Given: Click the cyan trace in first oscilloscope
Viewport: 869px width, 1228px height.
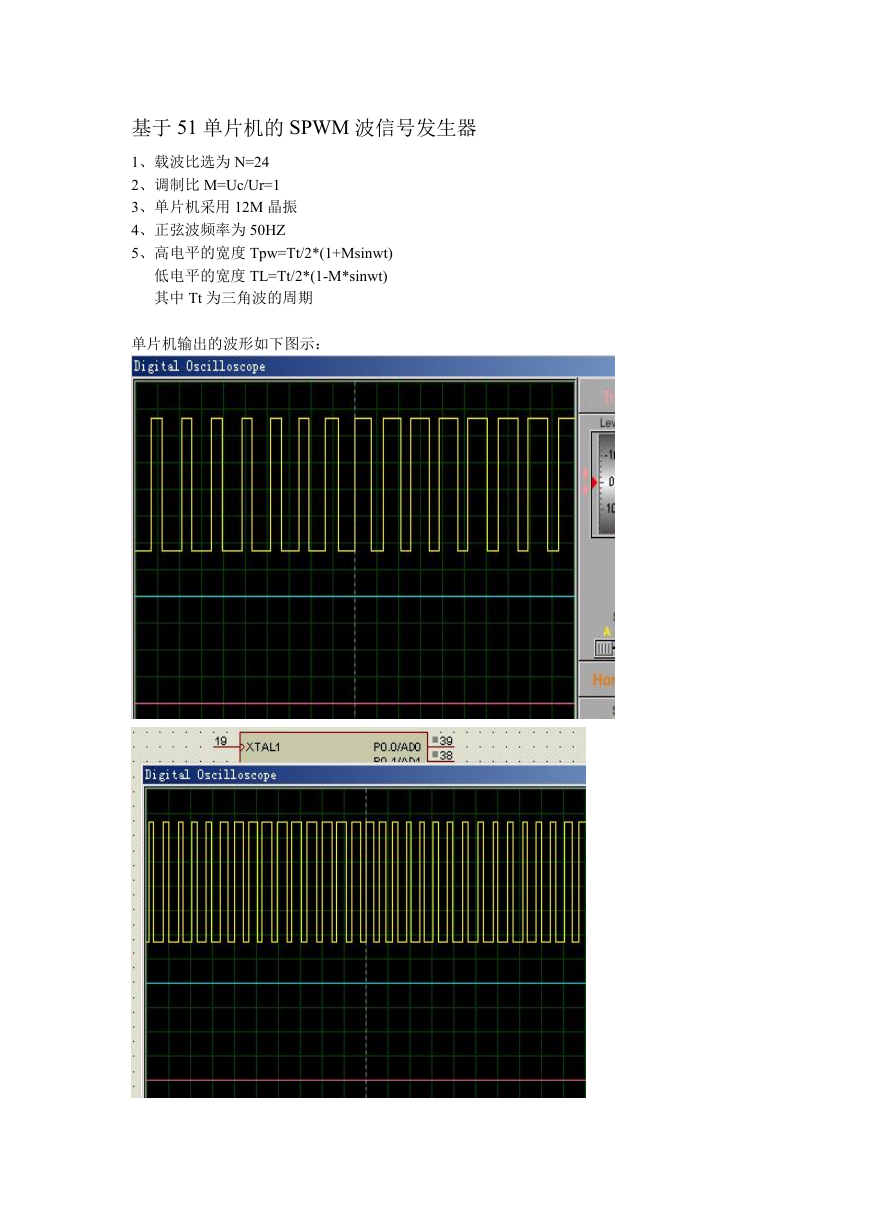Looking at the screenshot, I should click(354, 596).
